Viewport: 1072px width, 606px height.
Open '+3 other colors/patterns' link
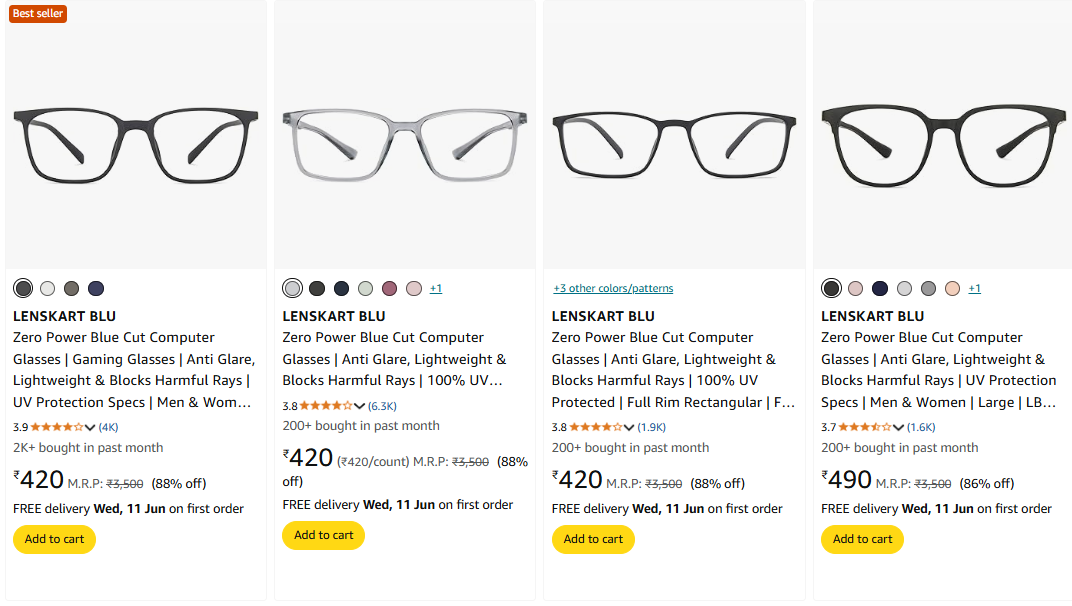coord(613,289)
